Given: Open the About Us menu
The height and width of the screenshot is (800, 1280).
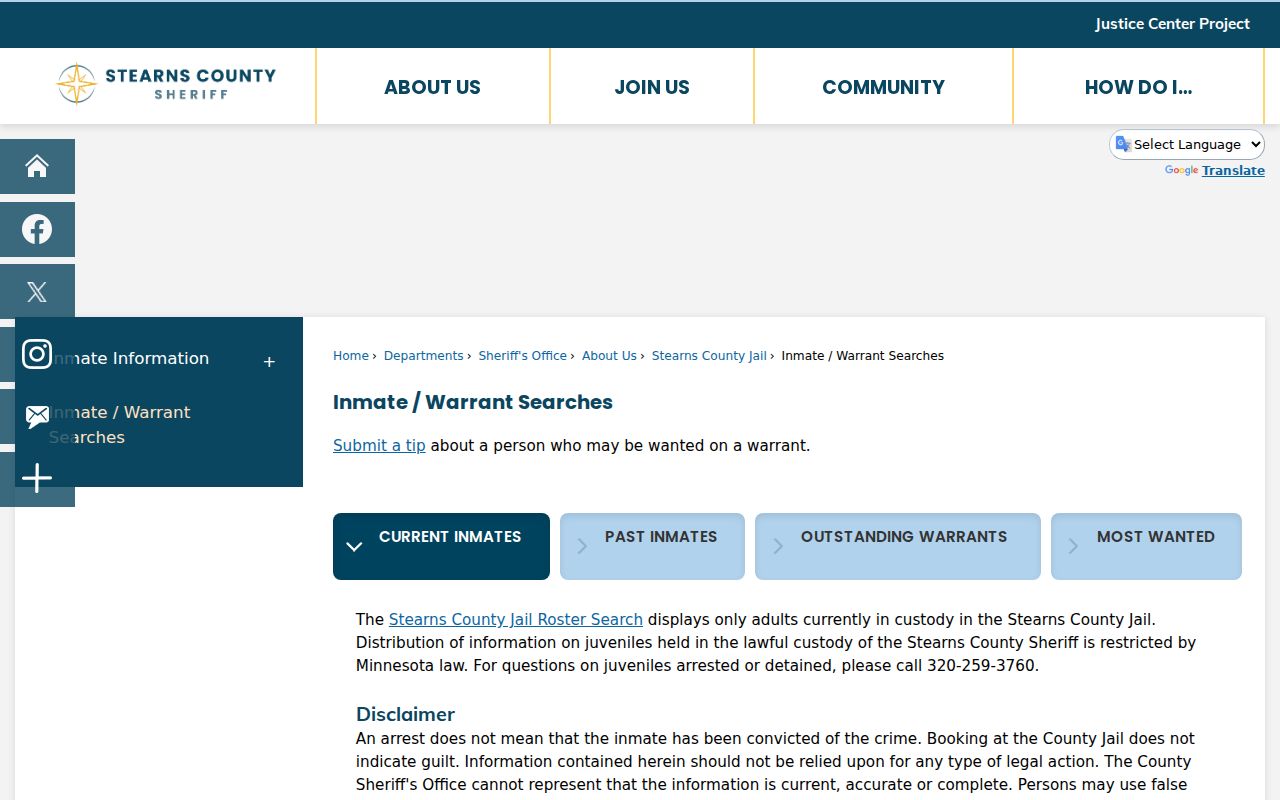Looking at the screenshot, I should (x=432, y=87).
